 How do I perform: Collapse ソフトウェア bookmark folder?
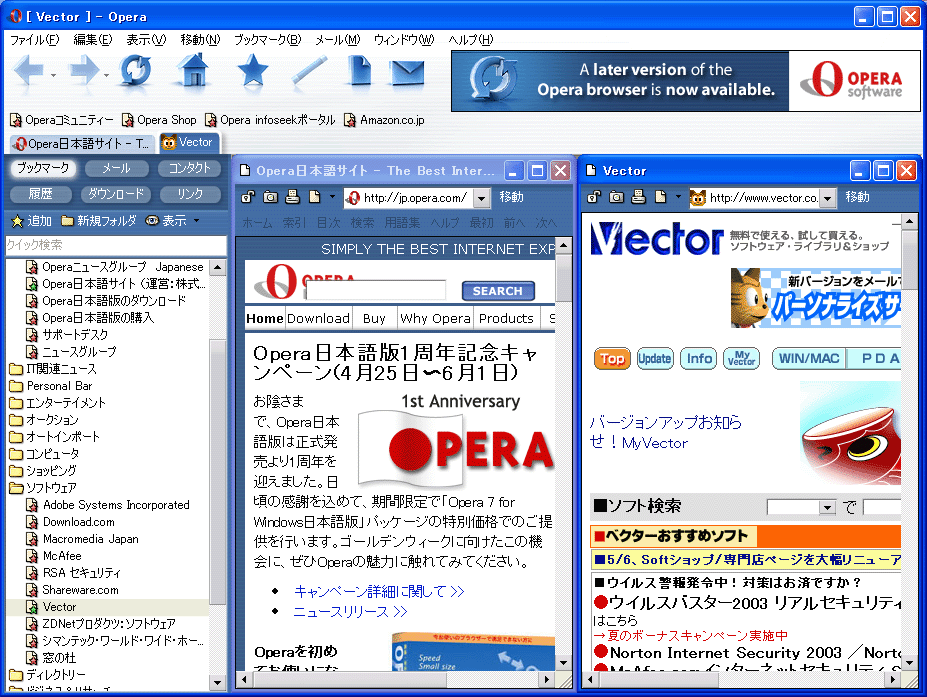(43, 488)
